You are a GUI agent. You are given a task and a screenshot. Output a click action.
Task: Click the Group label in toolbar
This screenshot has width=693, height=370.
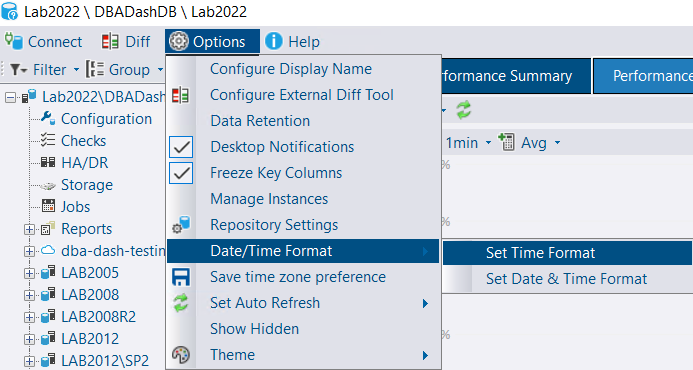click(129, 70)
